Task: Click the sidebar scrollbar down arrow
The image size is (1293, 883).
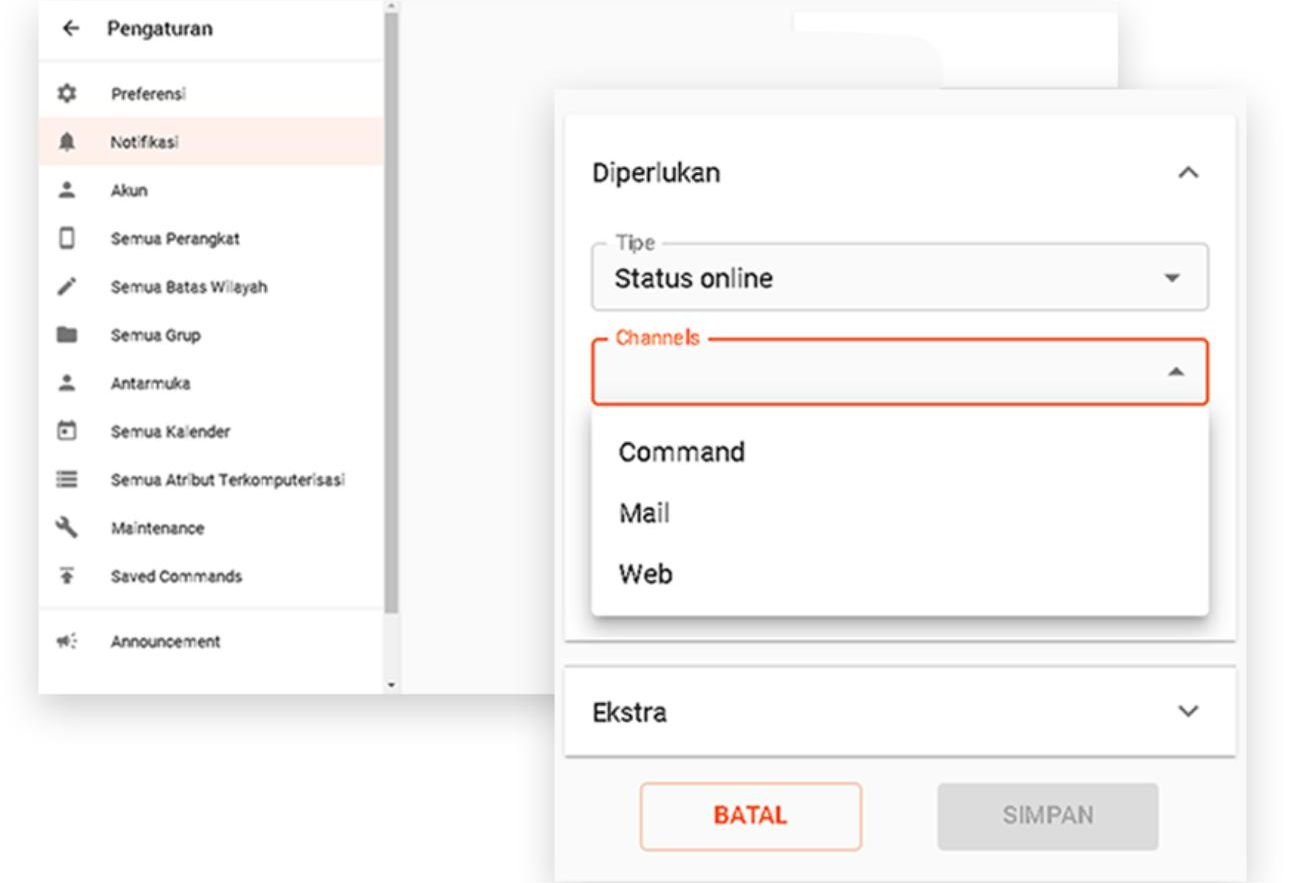Action: 391,686
